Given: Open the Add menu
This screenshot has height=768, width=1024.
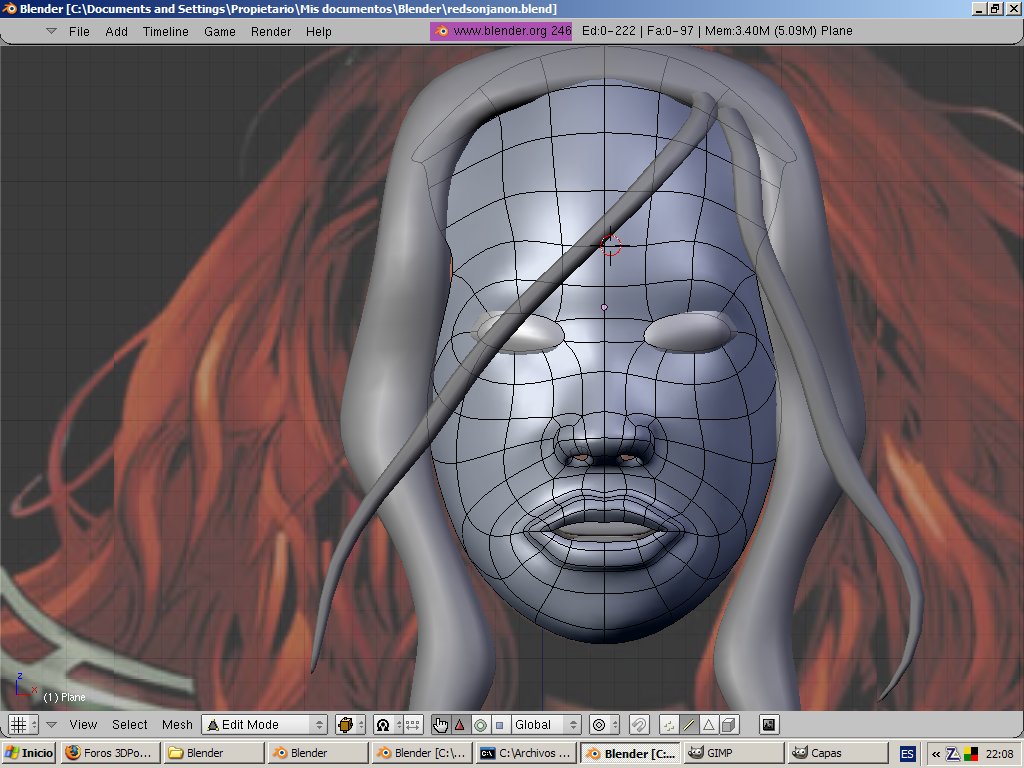Looking at the screenshot, I should pyautogui.click(x=116, y=31).
